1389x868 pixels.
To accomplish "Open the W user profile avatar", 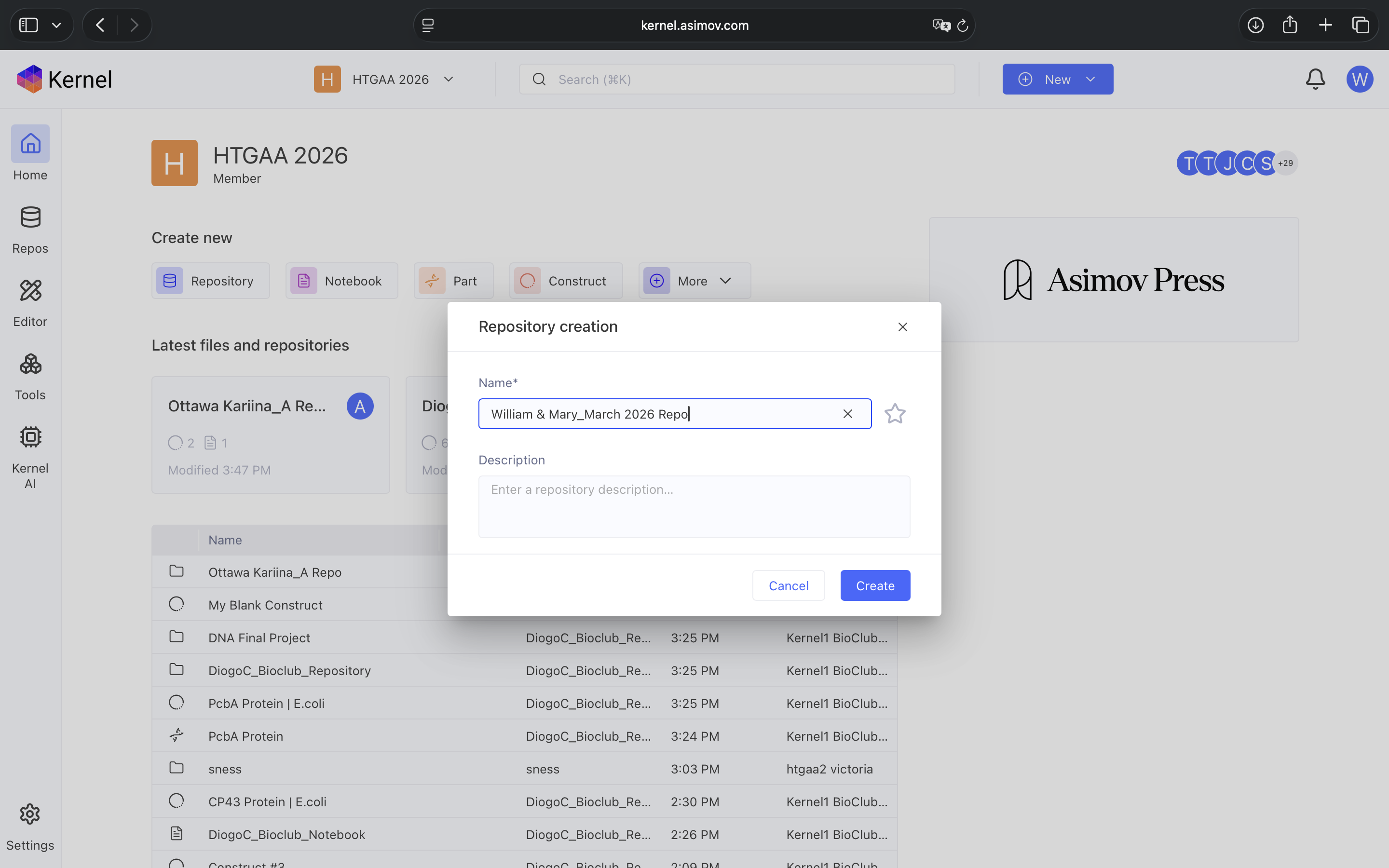I will click(1360, 79).
